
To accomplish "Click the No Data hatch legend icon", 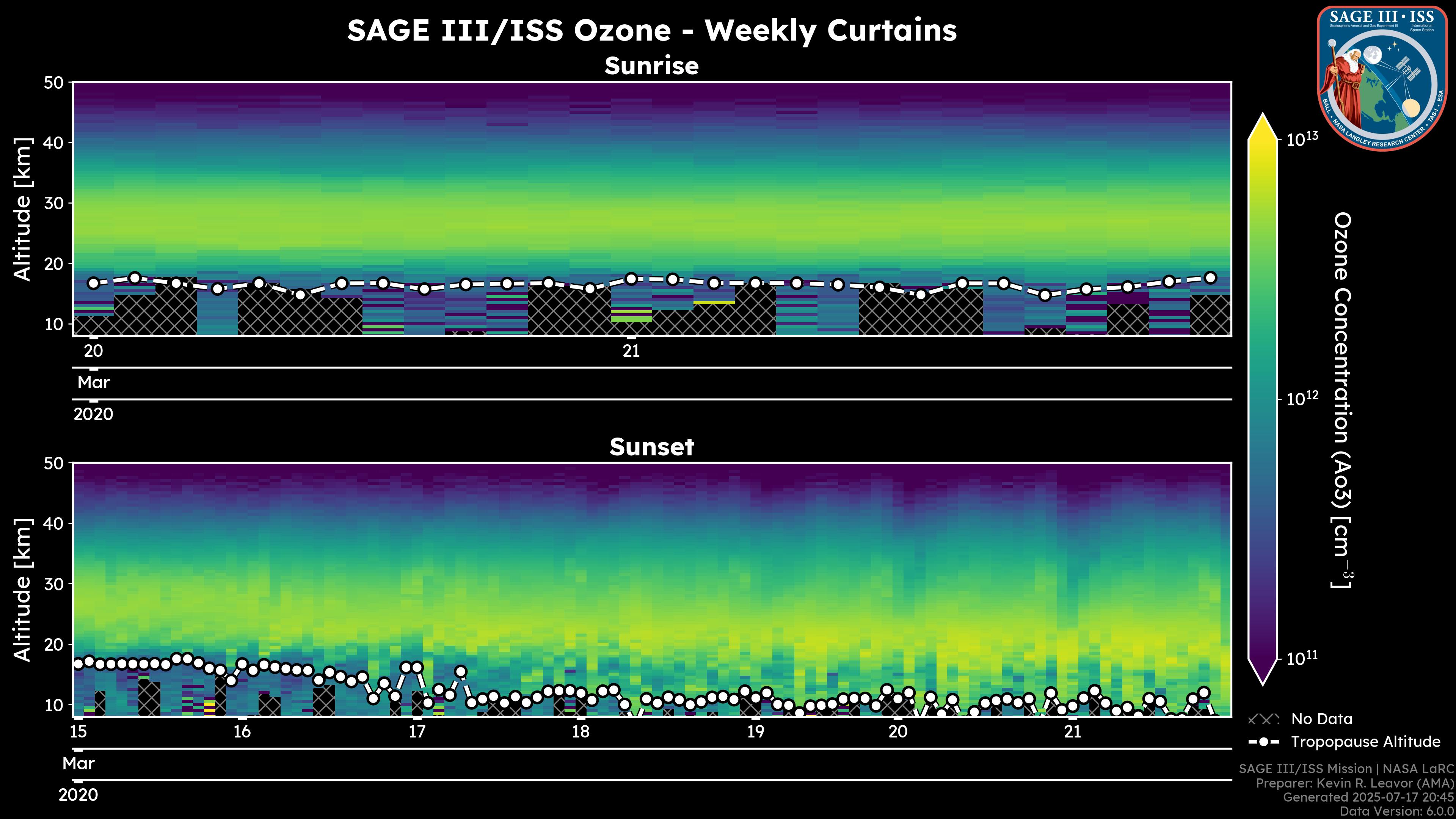I will click(1263, 720).
